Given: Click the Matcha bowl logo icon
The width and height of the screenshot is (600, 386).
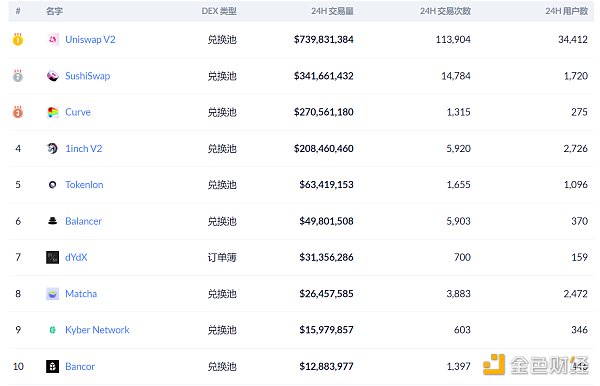Looking at the screenshot, I should tap(52, 294).
